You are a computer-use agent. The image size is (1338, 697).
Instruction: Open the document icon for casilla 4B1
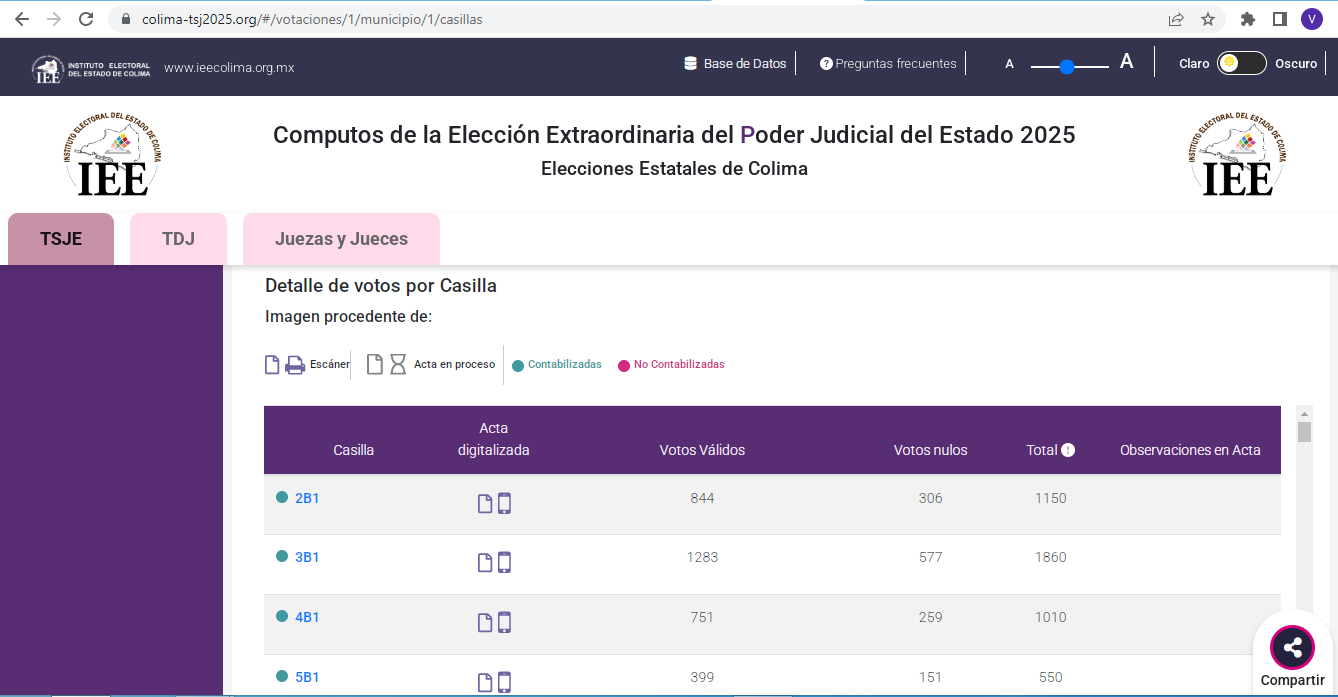pyautogui.click(x=485, y=623)
